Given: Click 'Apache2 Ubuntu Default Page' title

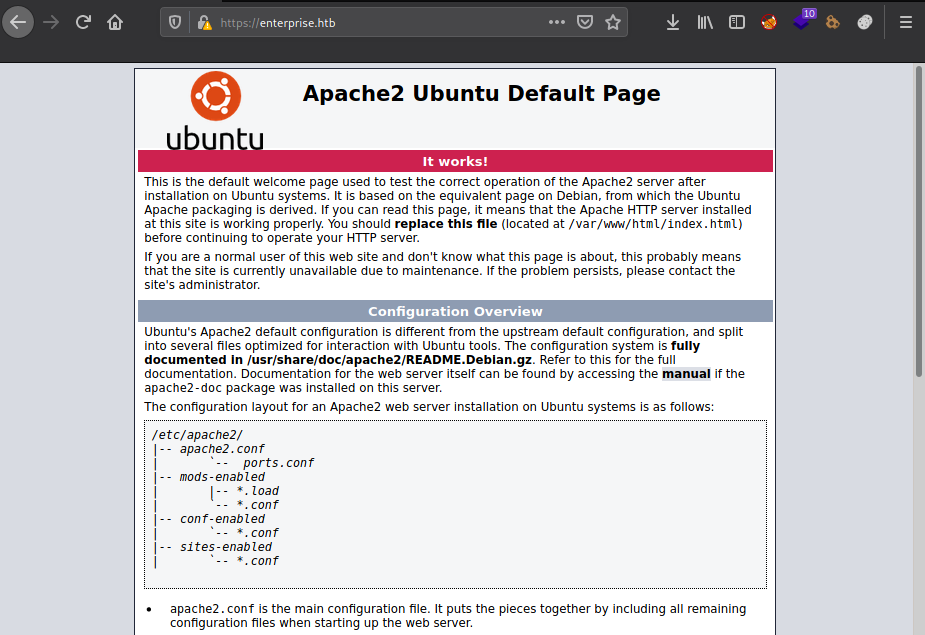Looking at the screenshot, I should (481, 93).
